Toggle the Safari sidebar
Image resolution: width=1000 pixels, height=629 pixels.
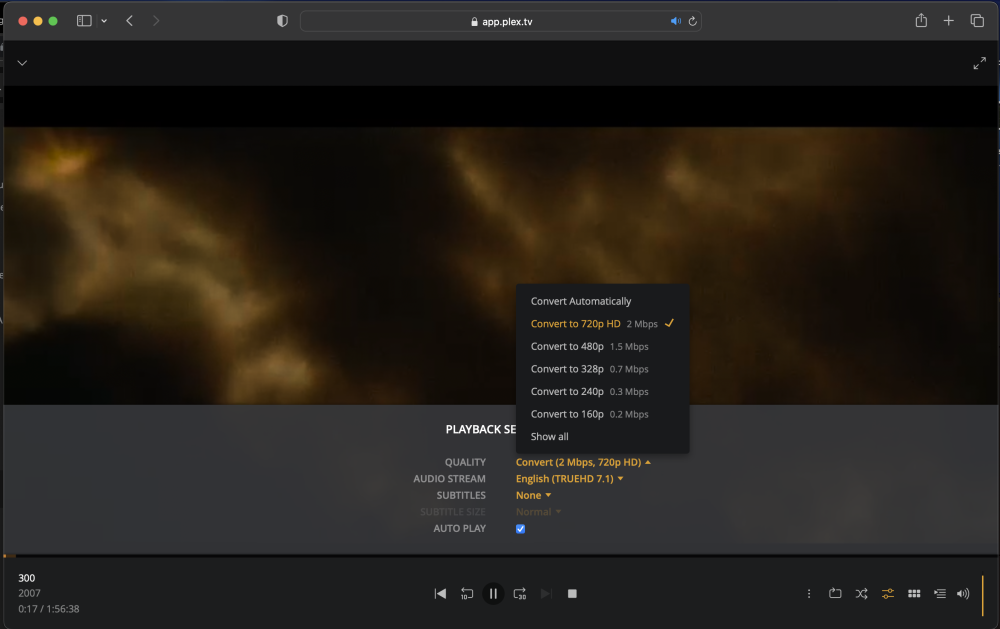pos(84,21)
